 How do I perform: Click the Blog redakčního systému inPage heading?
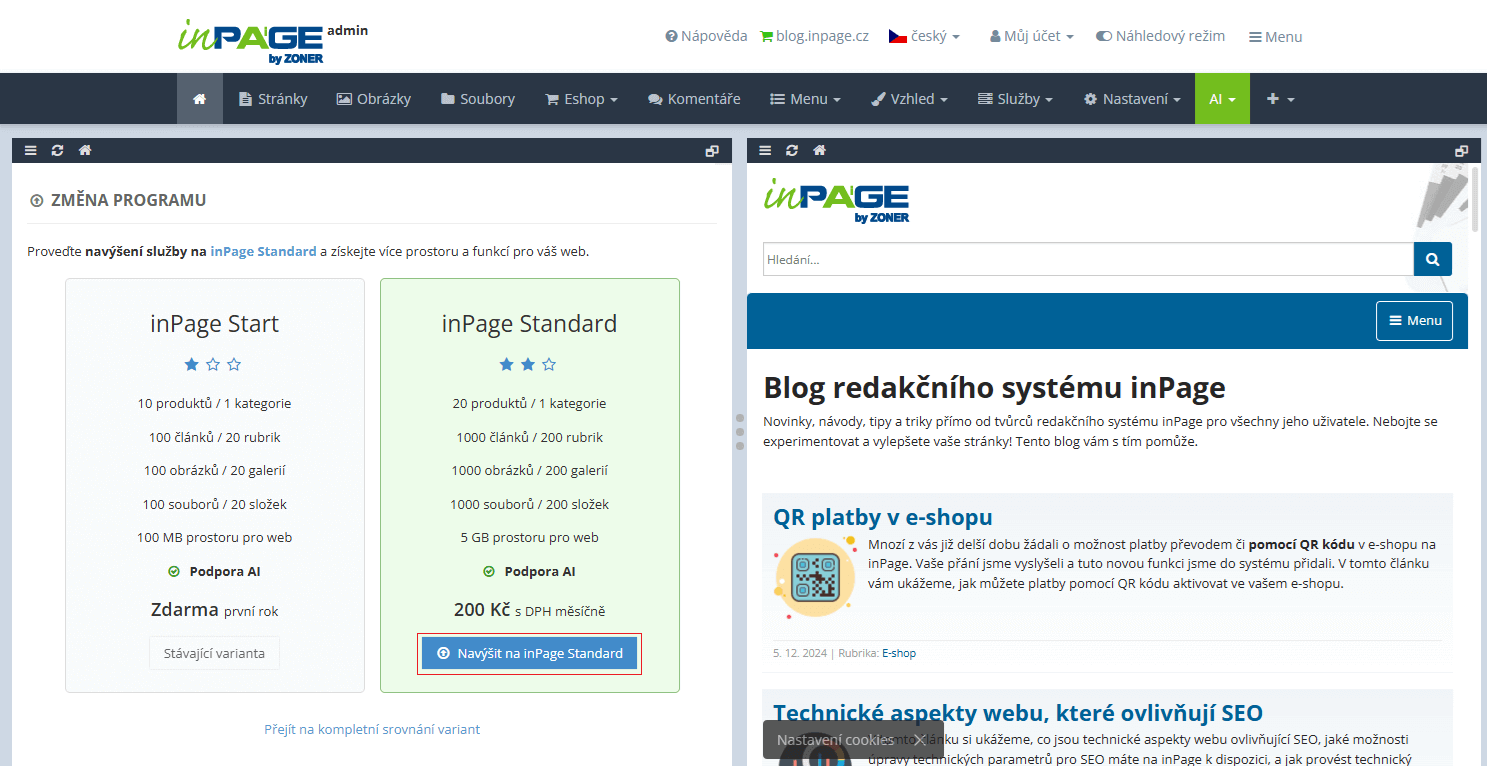[x=994, y=388]
